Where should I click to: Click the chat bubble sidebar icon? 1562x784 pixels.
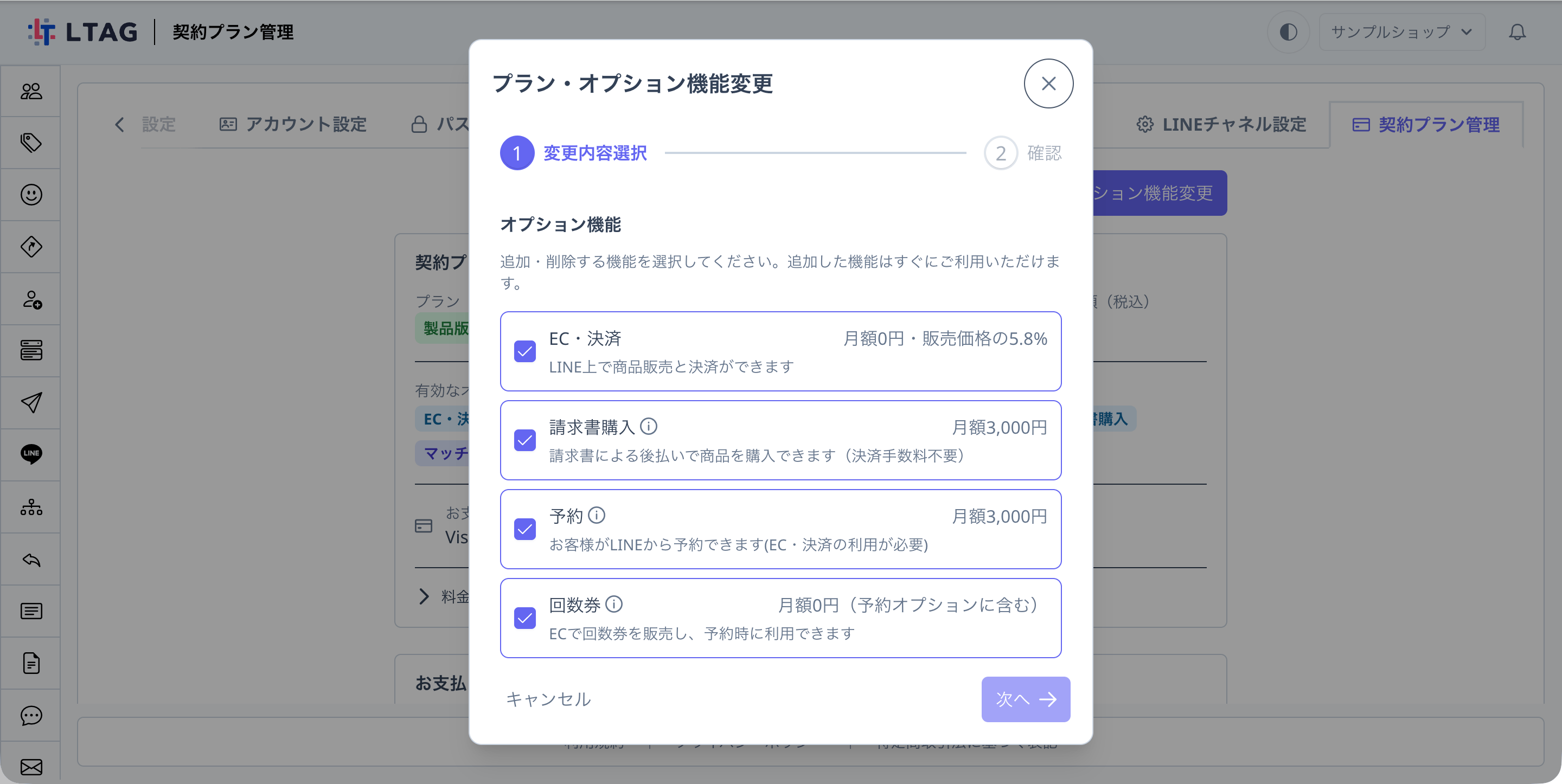pos(31,716)
